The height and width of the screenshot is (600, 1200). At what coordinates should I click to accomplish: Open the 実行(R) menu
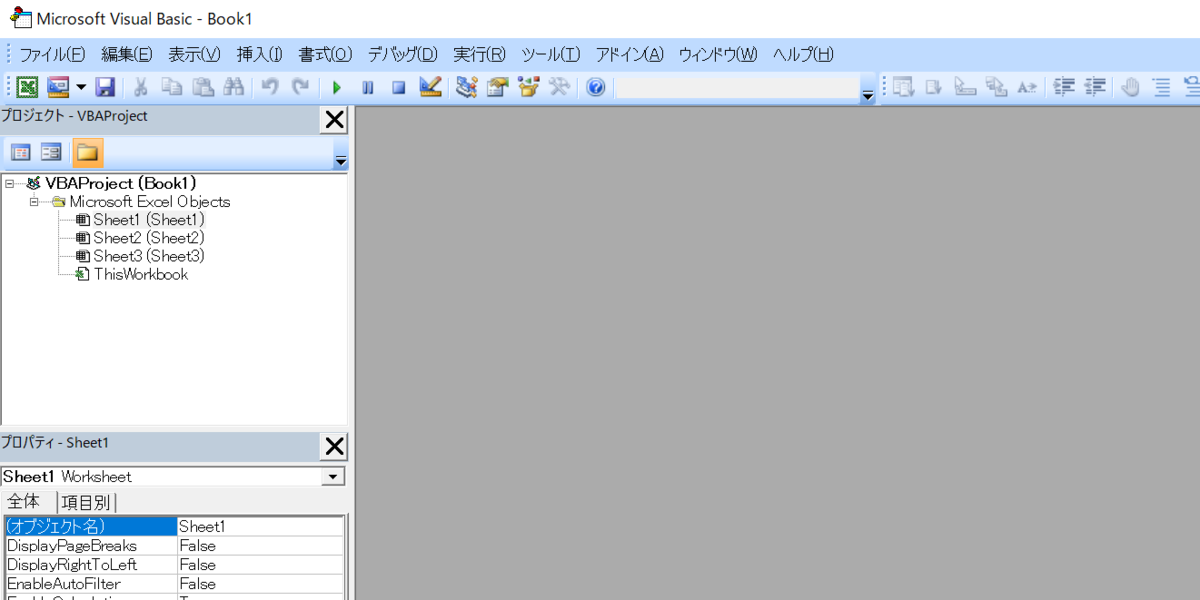pos(478,54)
